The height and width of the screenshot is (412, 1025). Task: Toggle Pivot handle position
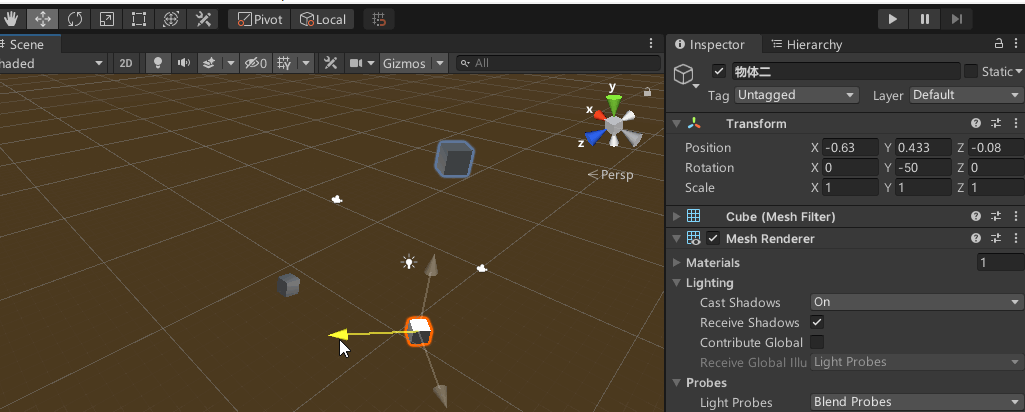(x=260, y=19)
